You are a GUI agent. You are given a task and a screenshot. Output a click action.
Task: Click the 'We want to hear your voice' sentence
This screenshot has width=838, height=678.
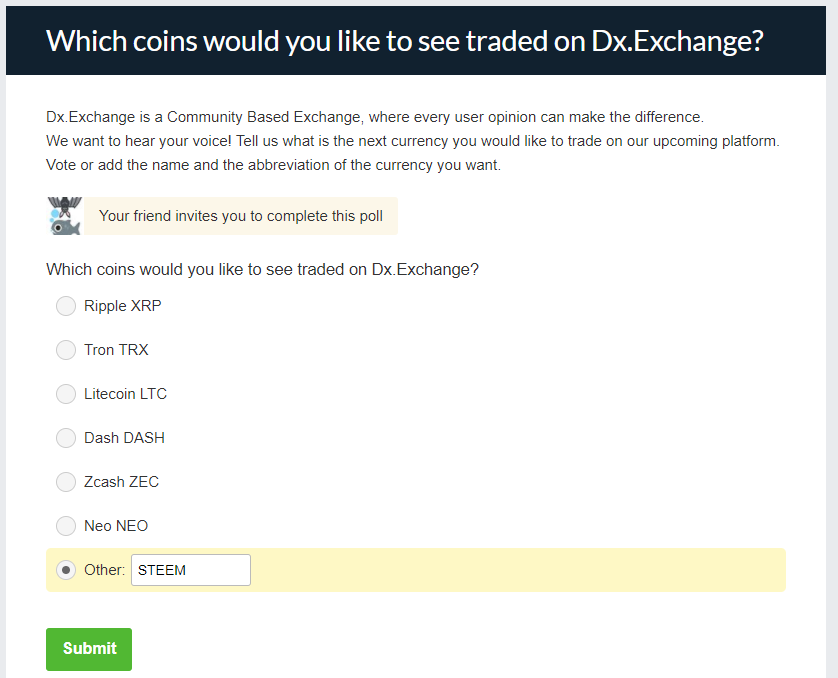point(412,141)
